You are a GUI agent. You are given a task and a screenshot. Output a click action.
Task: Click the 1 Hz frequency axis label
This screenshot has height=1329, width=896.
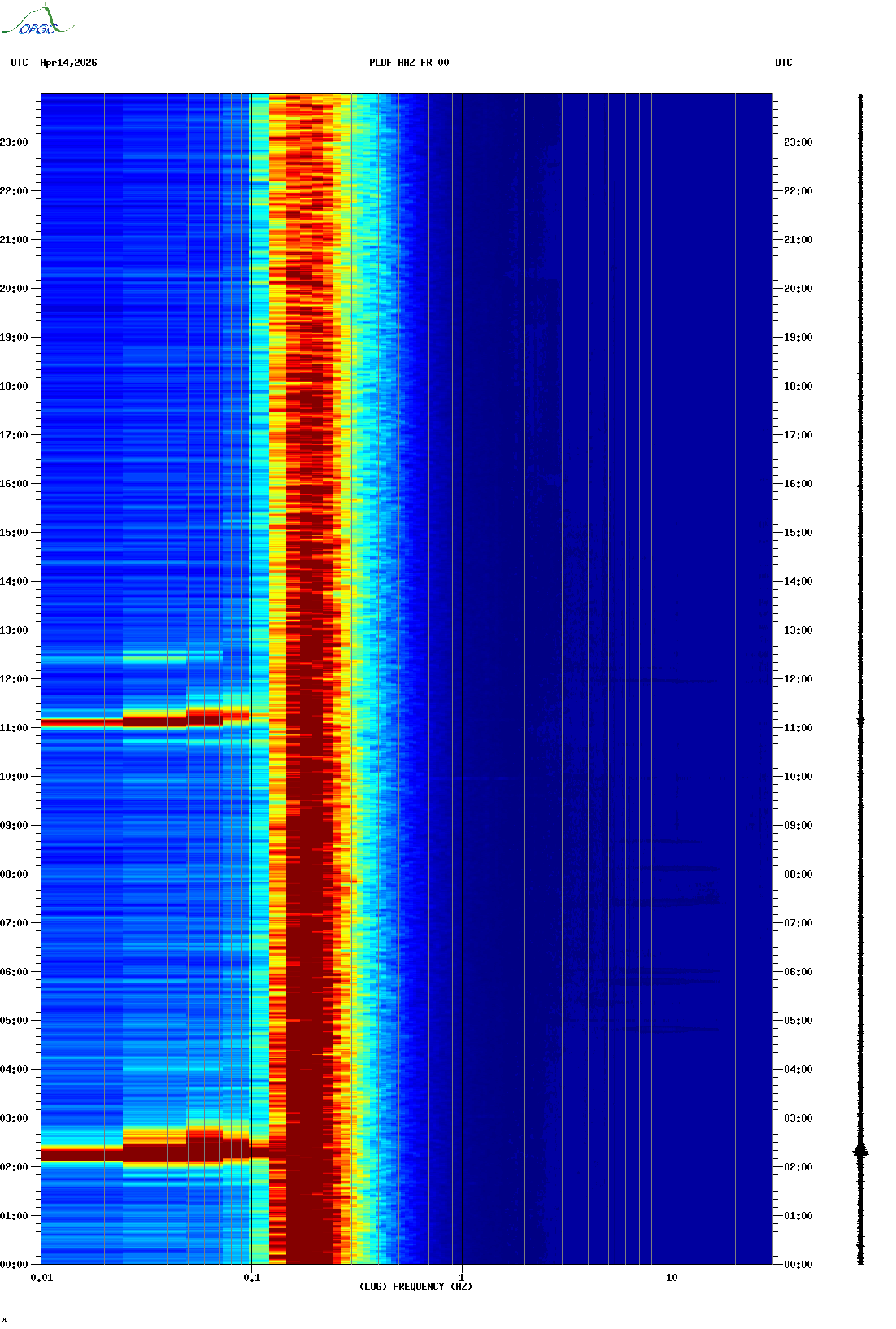pyautogui.click(x=462, y=1278)
